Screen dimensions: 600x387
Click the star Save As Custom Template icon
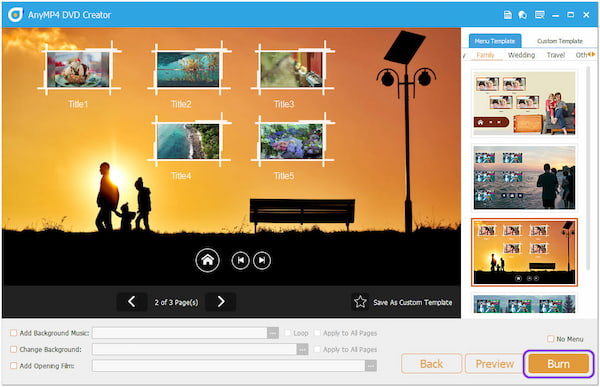pyautogui.click(x=360, y=302)
